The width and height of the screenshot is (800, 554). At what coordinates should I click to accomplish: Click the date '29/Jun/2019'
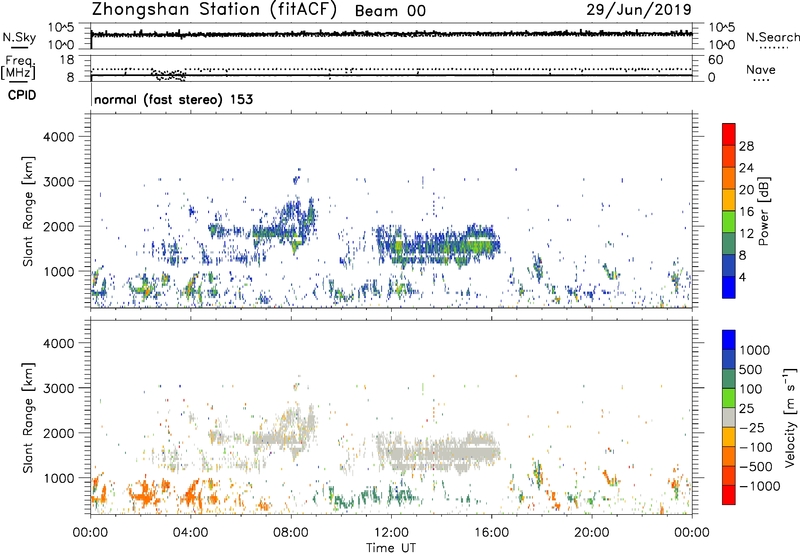coord(639,9)
